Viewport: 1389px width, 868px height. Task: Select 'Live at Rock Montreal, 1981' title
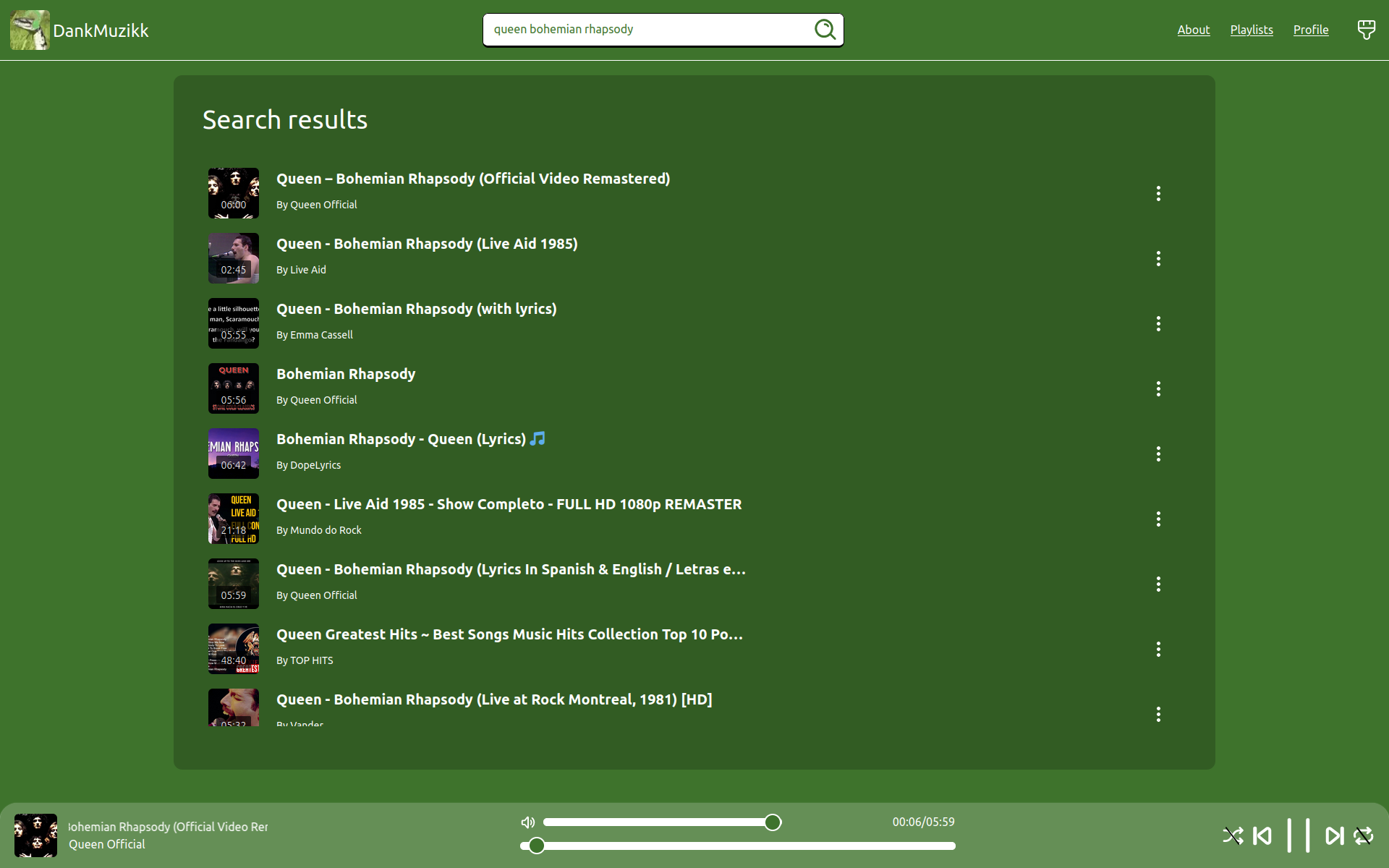(x=494, y=699)
